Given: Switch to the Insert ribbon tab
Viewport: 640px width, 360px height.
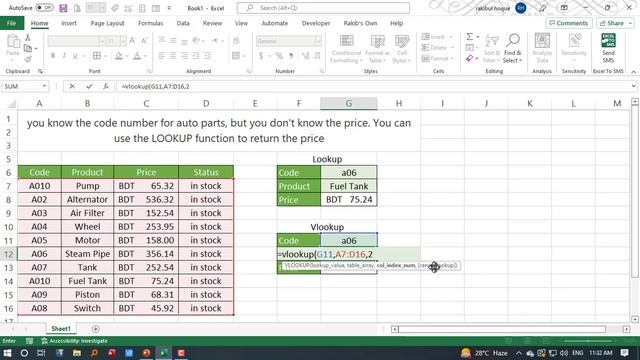Looking at the screenshot, I should pyautogui.click(x=69, y=23).
